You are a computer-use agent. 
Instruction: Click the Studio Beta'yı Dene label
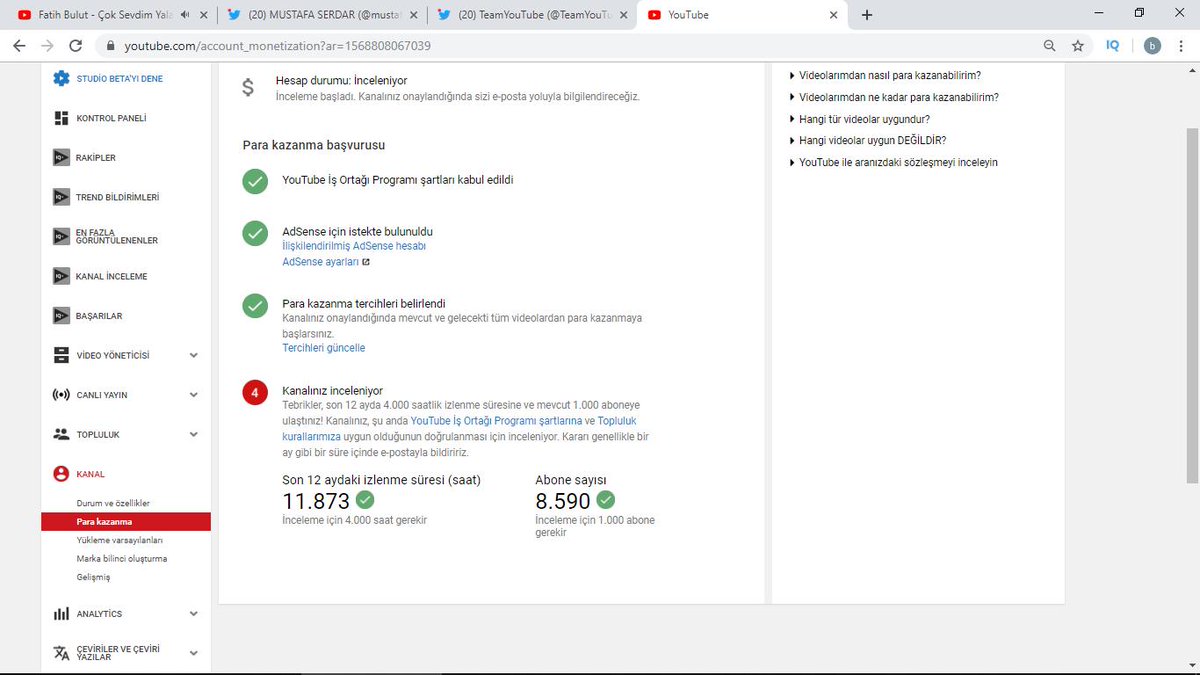[120, 79]
